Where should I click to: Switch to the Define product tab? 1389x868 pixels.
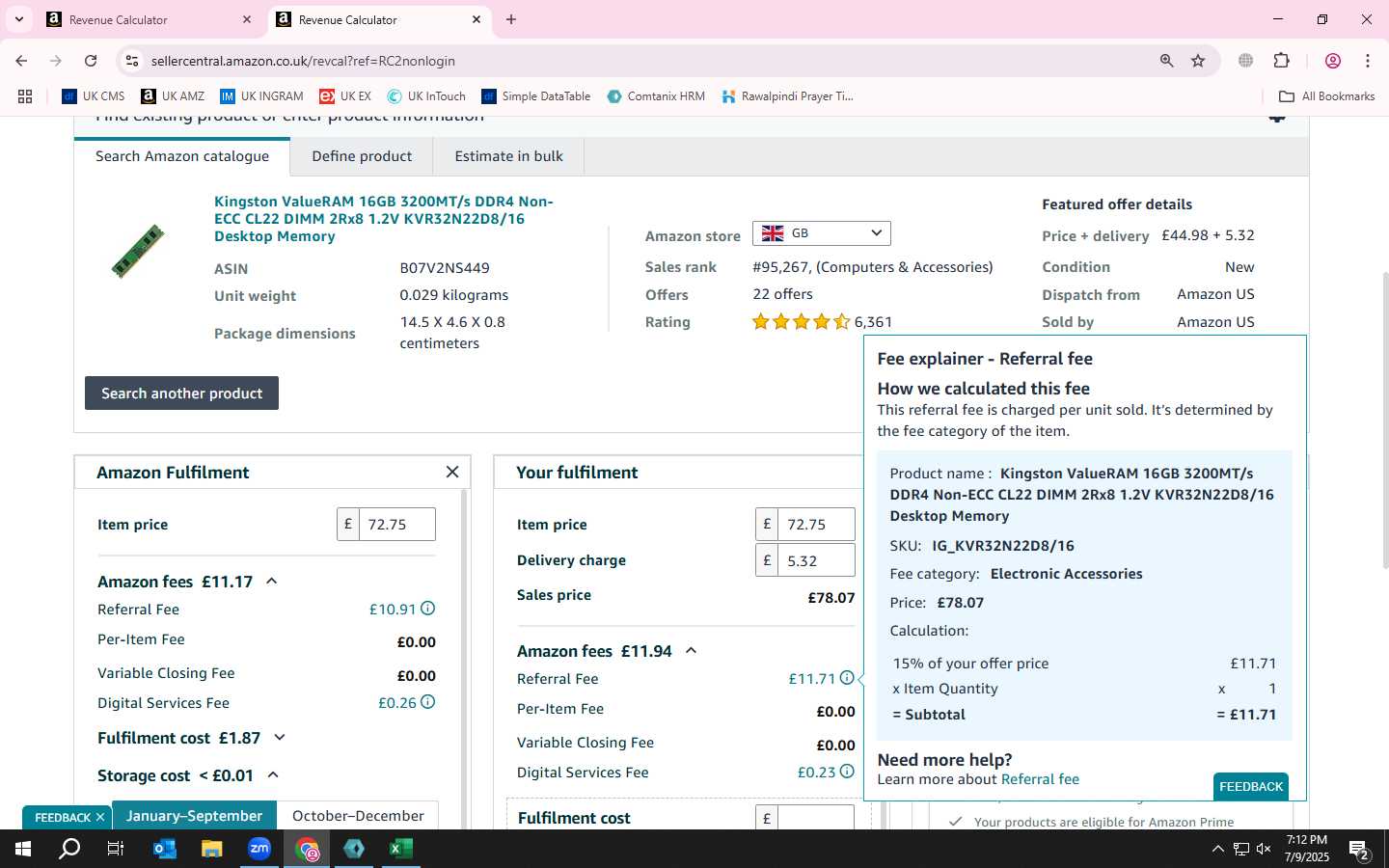pos(362,156)
